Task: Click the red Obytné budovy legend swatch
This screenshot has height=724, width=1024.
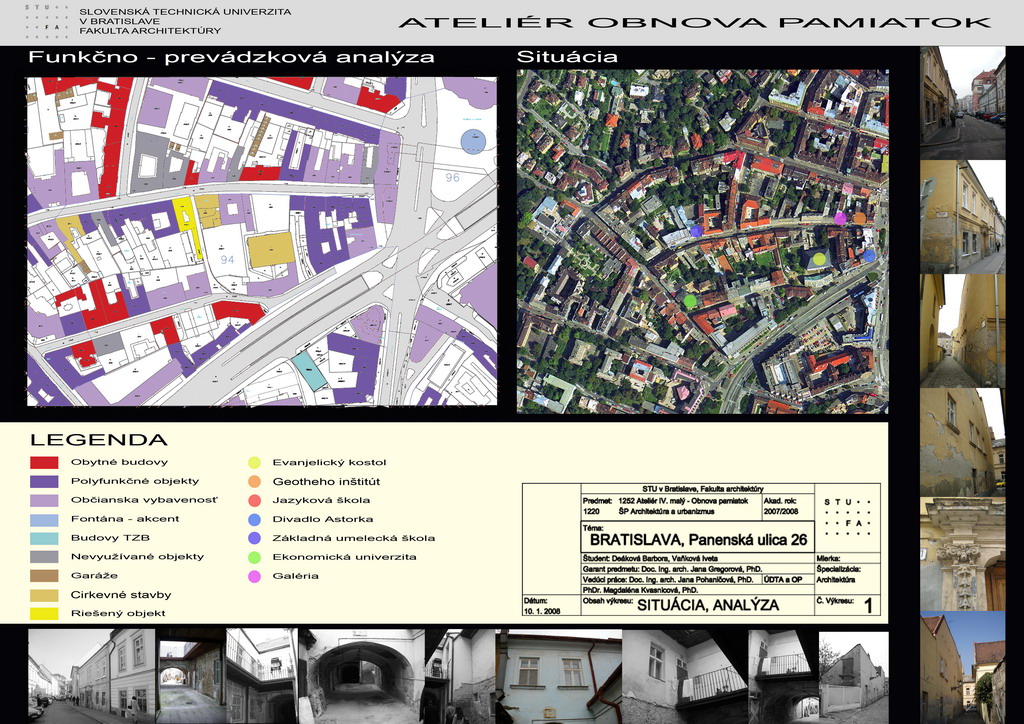Action: click(x=44, y=462)
